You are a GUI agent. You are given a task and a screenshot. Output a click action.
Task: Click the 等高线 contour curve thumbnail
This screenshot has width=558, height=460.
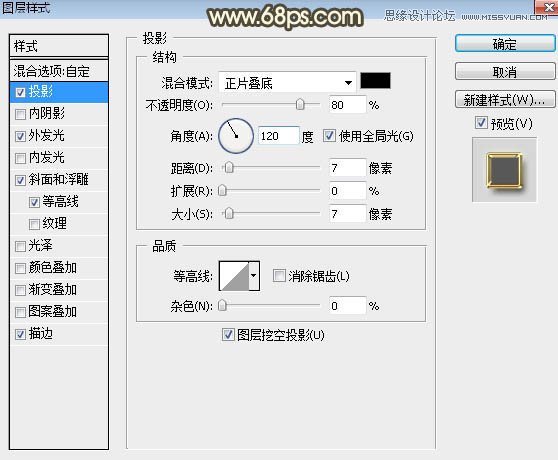coord(234,276)
